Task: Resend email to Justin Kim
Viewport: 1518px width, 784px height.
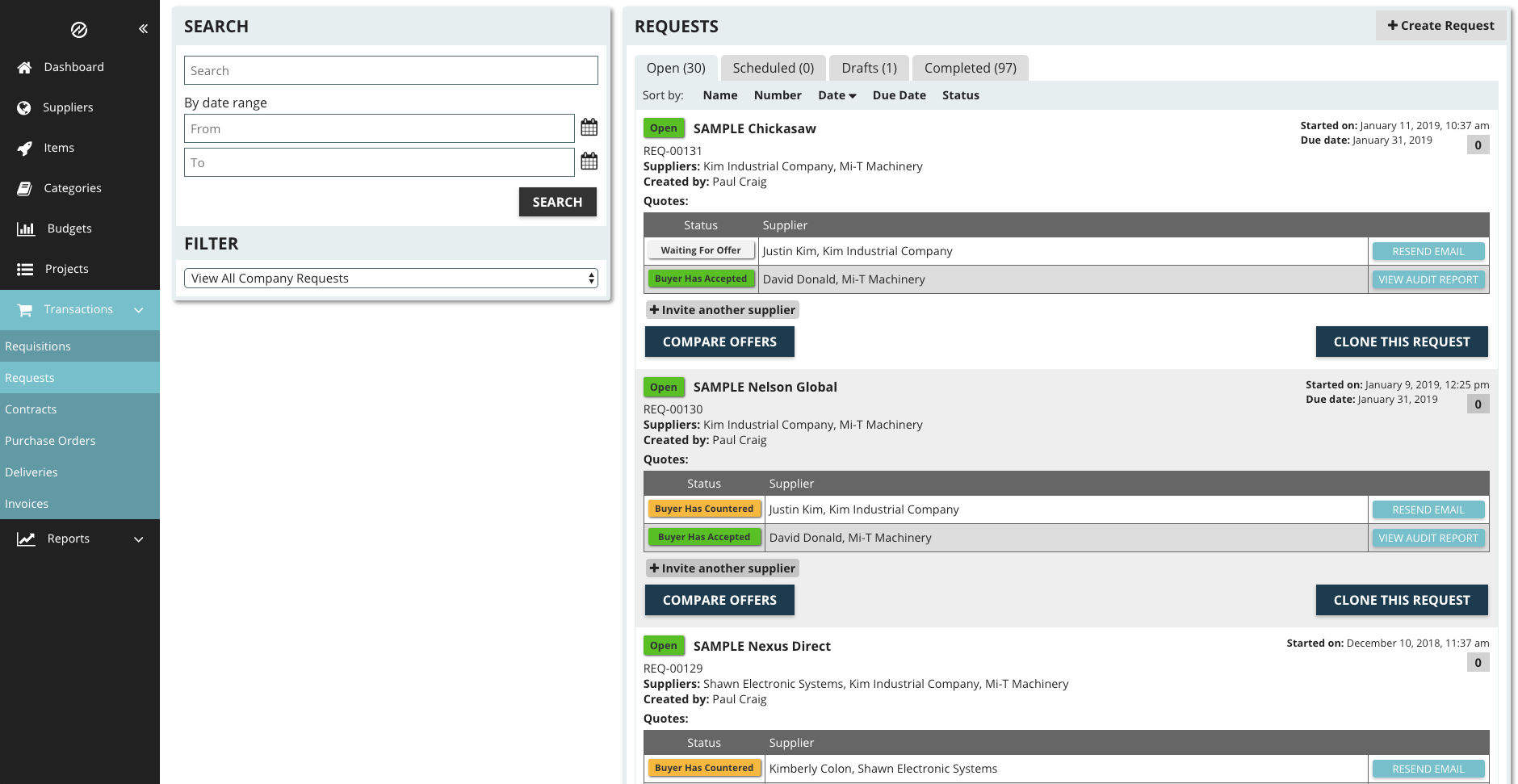Action: pyautogui.click(x=1428, y=251)
